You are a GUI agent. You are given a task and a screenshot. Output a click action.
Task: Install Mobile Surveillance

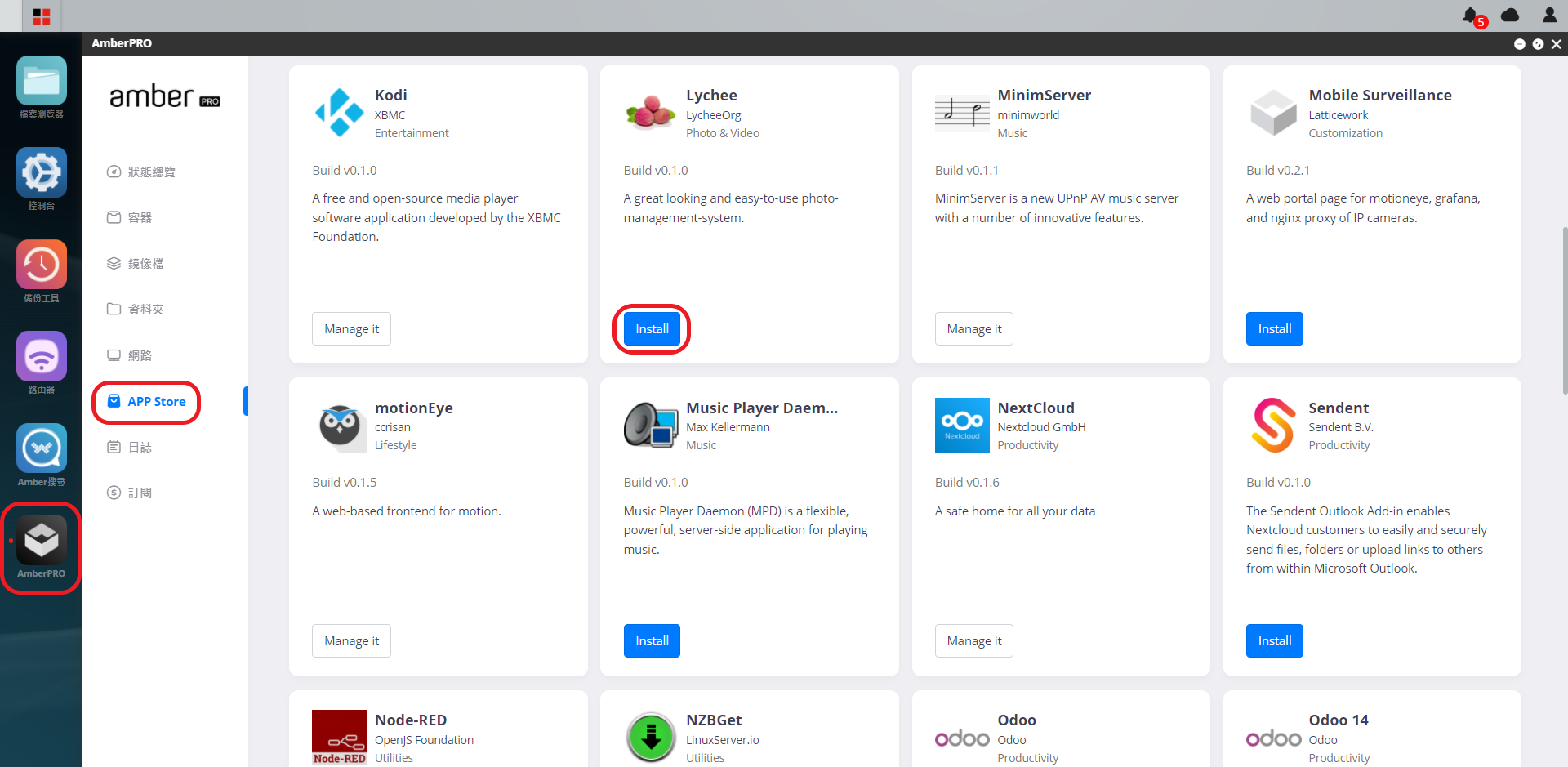pos(1275,328)
